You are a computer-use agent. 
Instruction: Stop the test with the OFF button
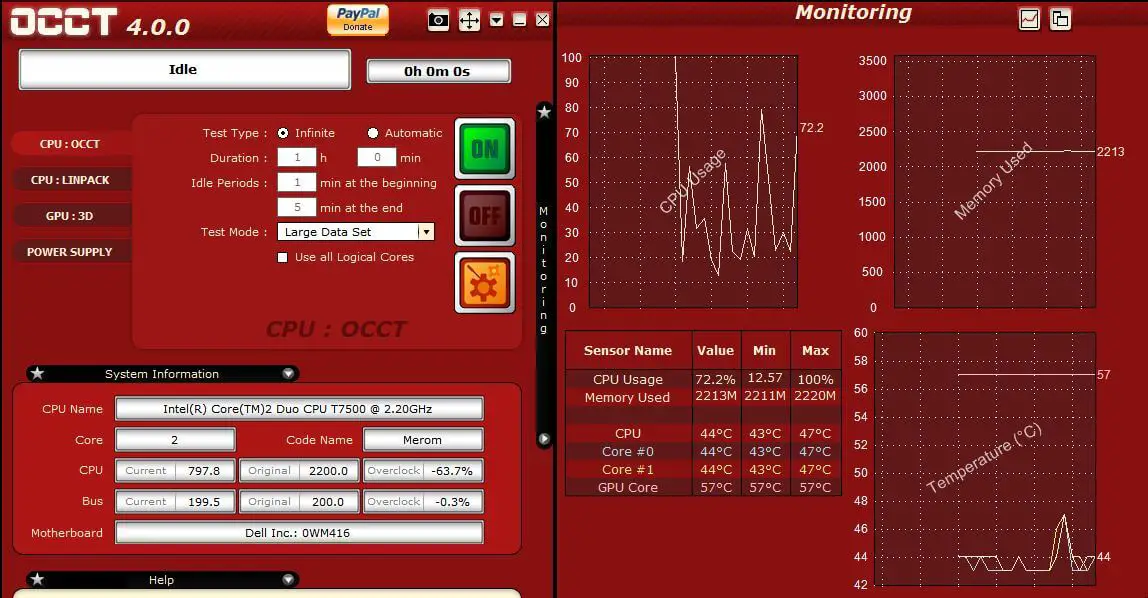pyautogui.click(x=485, y=216)
